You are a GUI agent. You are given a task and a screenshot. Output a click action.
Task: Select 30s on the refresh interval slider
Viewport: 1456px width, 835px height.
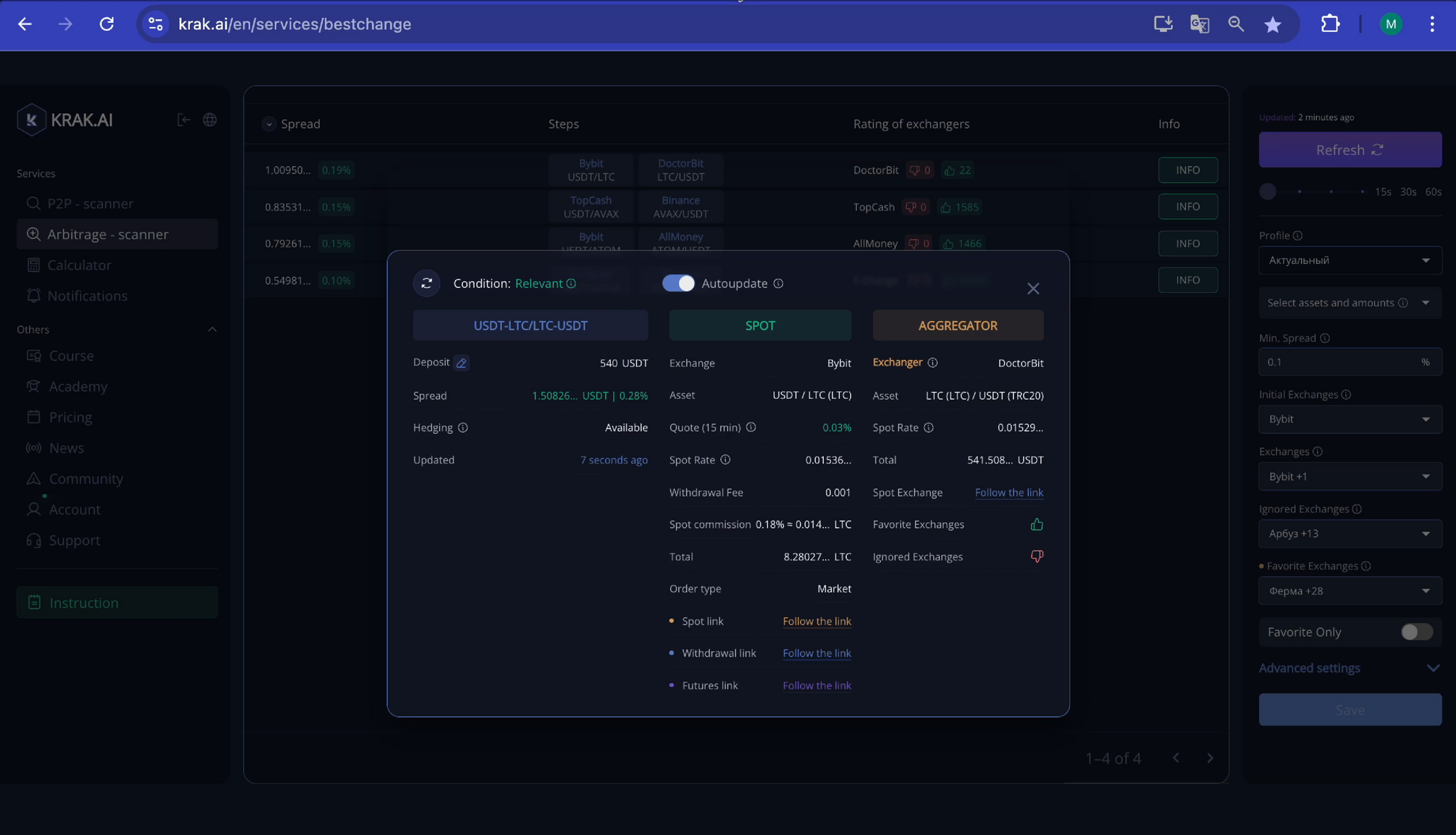[1407, 191]
